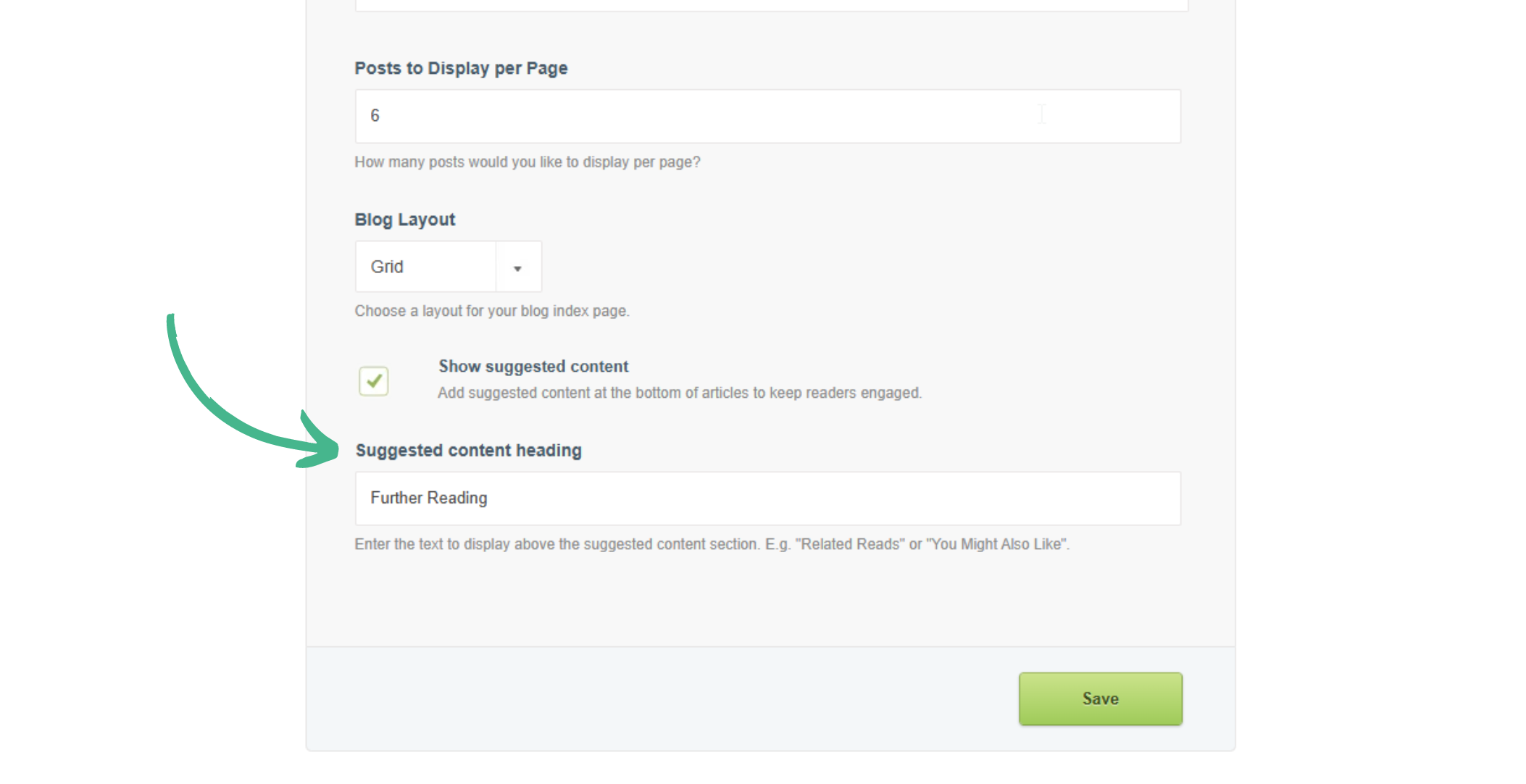Click the Suggested content heading label
Screen dimensions: 1526x784
pyautogui.click(x=468, y=450)
